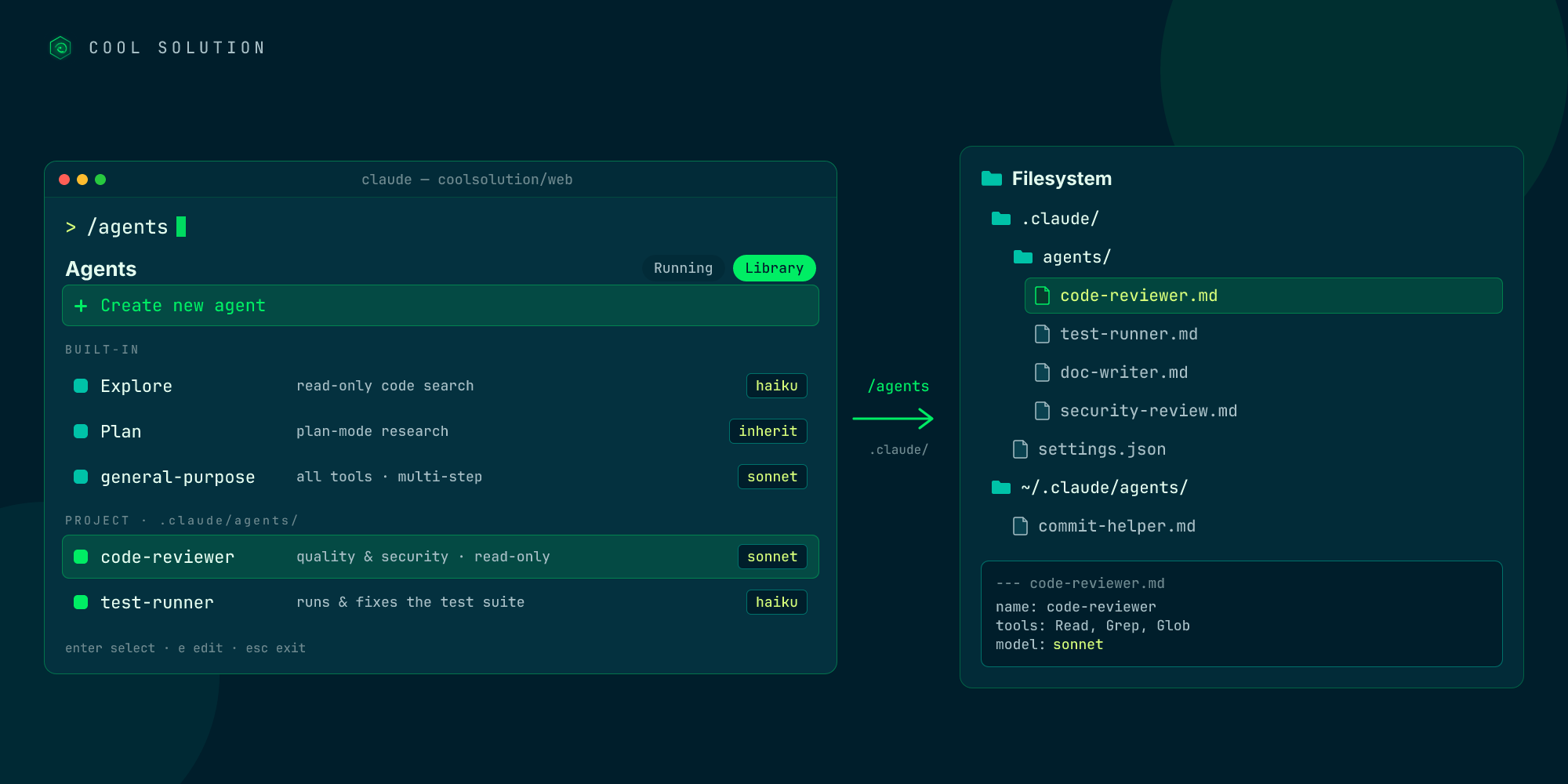Click the inherit badge on Plan row
Image resolution: width=1568 pixels, height=784 pixels.
768,431
